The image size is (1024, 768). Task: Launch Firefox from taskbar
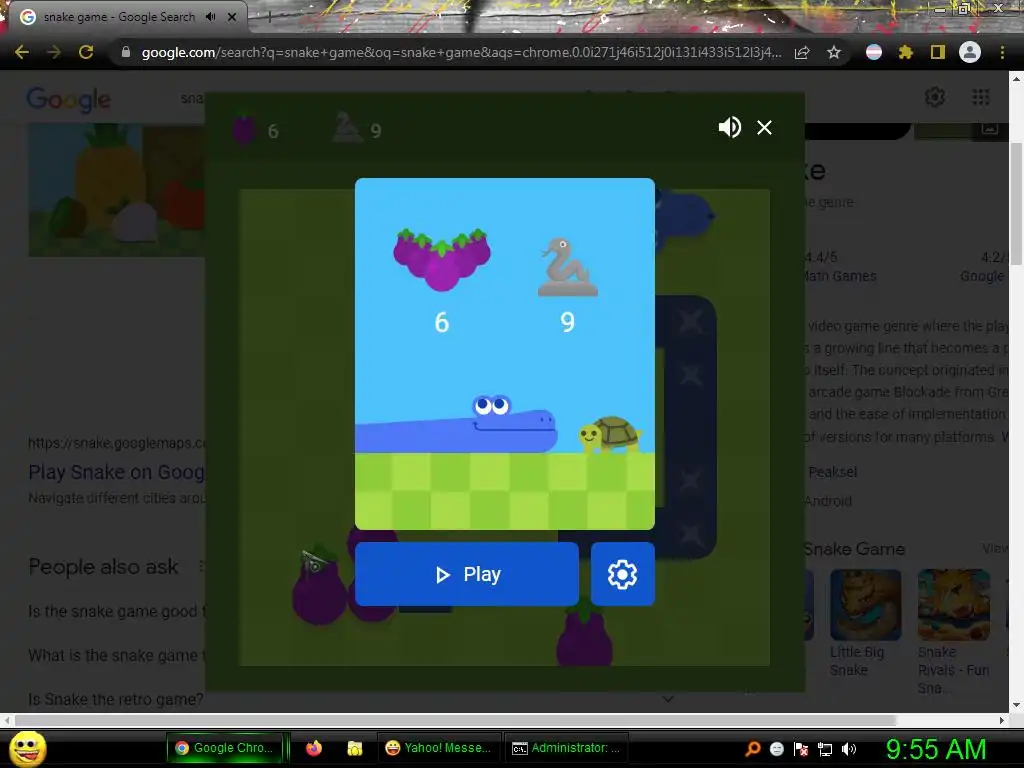pyautogui.click(x=314, y=748)
